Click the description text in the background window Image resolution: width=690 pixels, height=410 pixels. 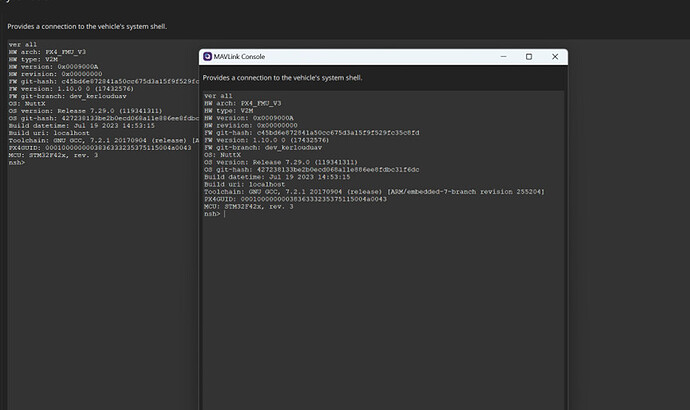[87, 25]
